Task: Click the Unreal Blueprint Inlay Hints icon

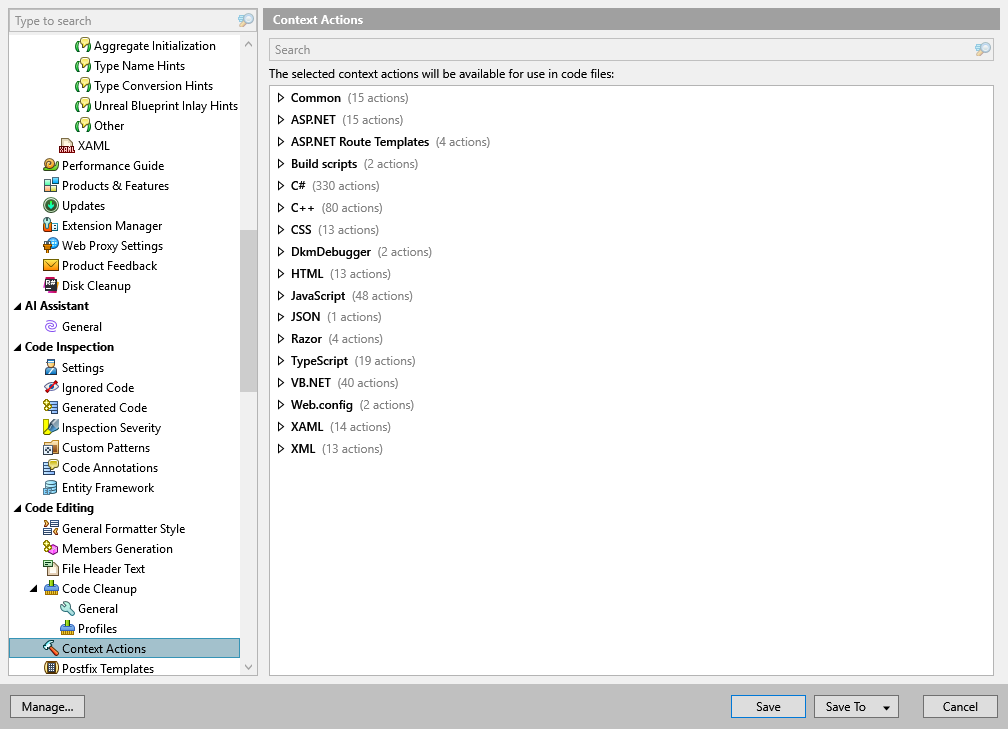Action: point(82,105)
